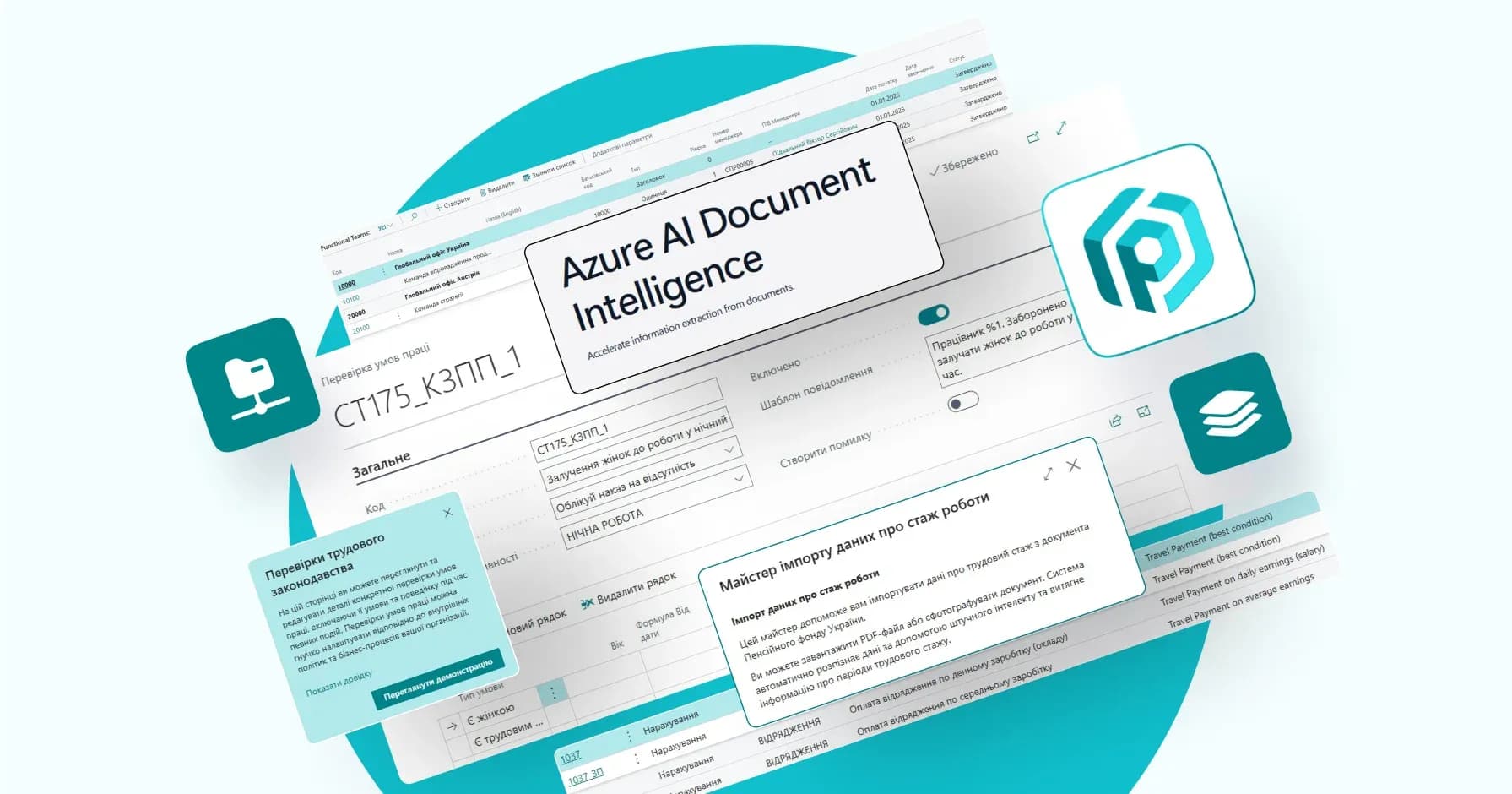This screenshot has height=794, width=1512.
Task: Click the search magnifier in Functional Teams list
Action: click(x=414, y=216)
